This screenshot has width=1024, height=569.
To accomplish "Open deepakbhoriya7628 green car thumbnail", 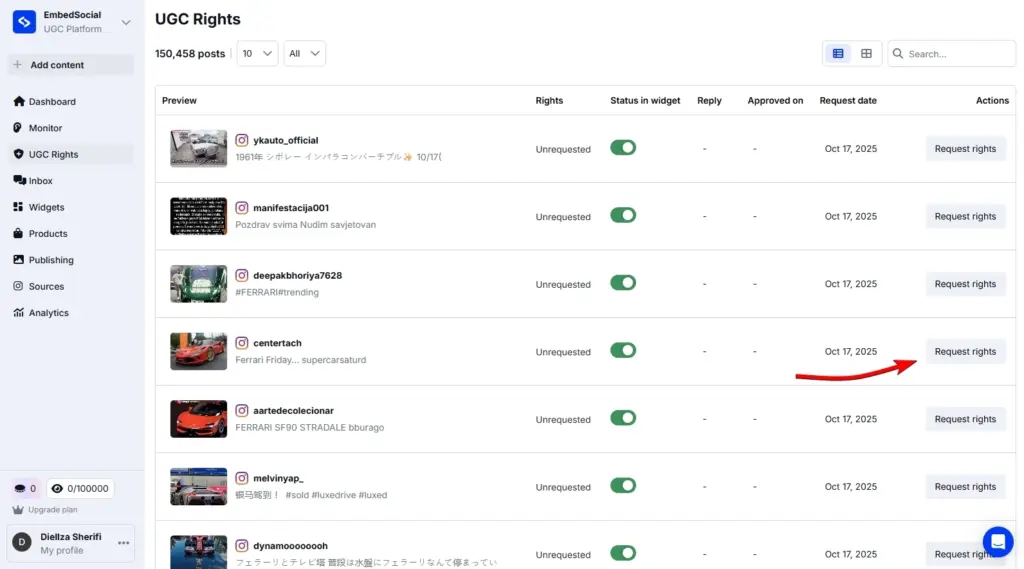I will point(199,284).
